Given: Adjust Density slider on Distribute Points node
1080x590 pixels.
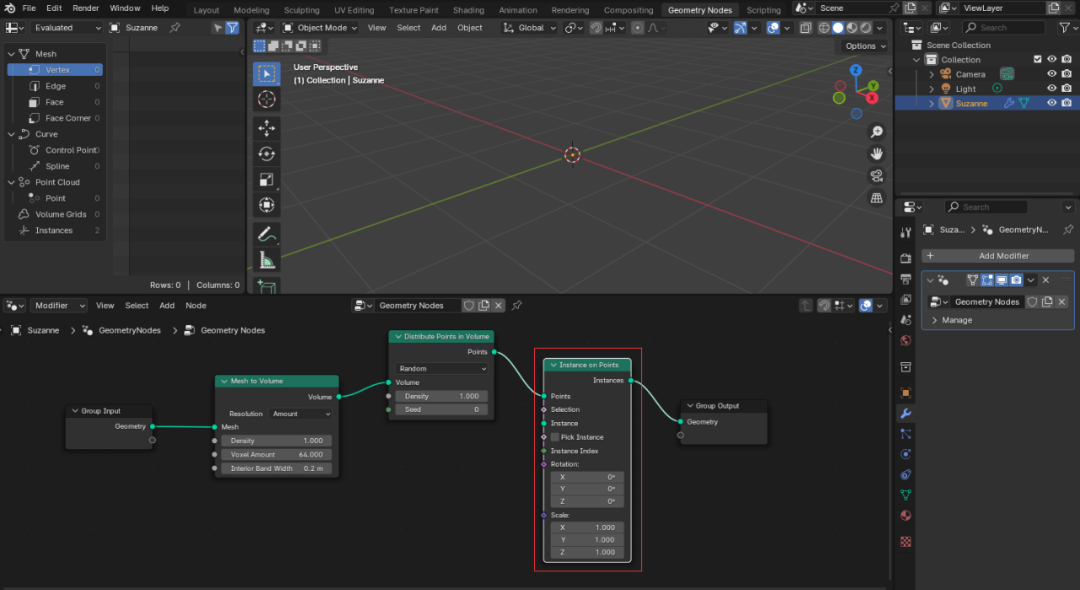Looking at the screenshot, I should 442,397.
